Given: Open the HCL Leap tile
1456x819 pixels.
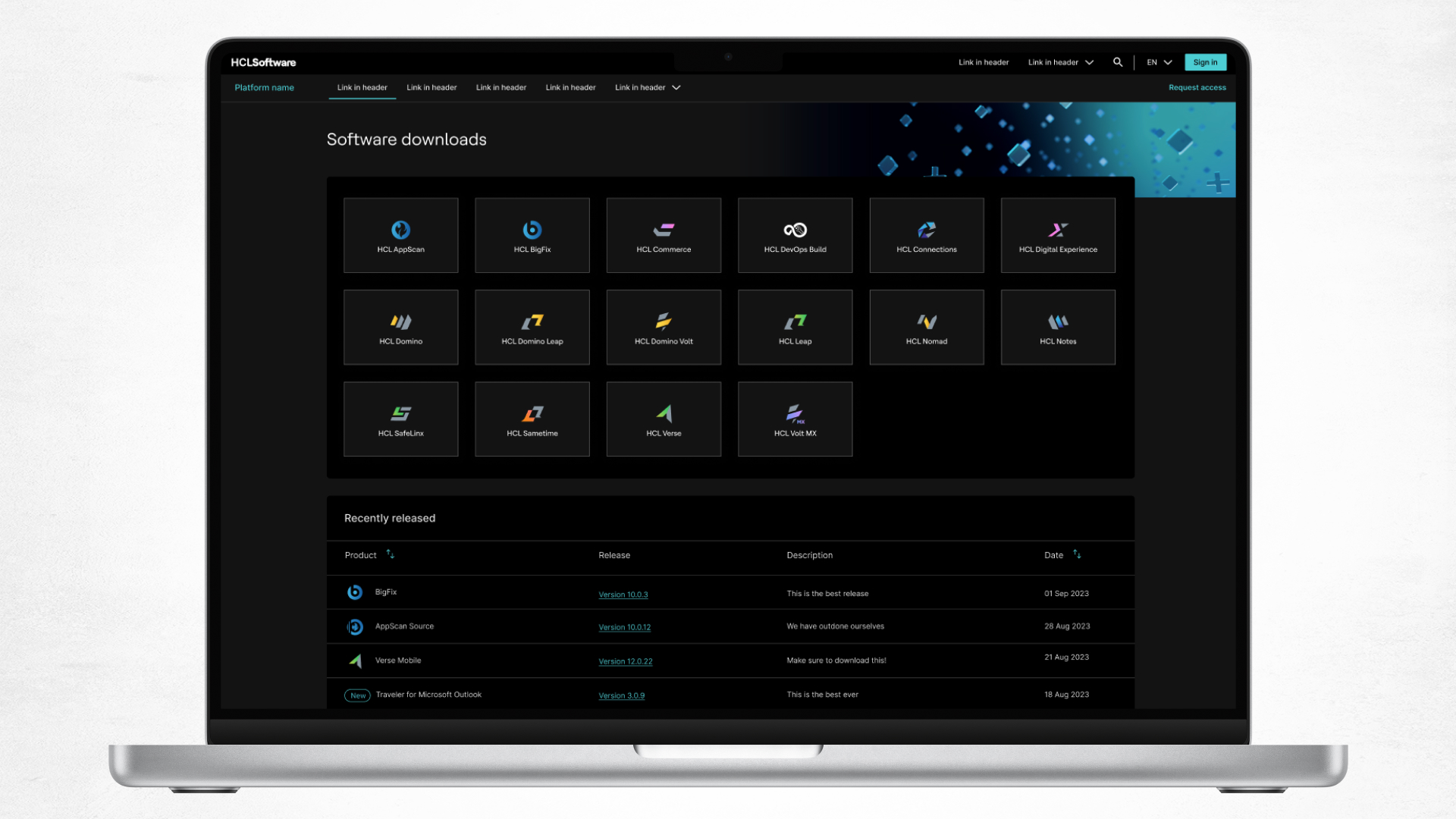Looking at the screenshot, I should point(795,328).
